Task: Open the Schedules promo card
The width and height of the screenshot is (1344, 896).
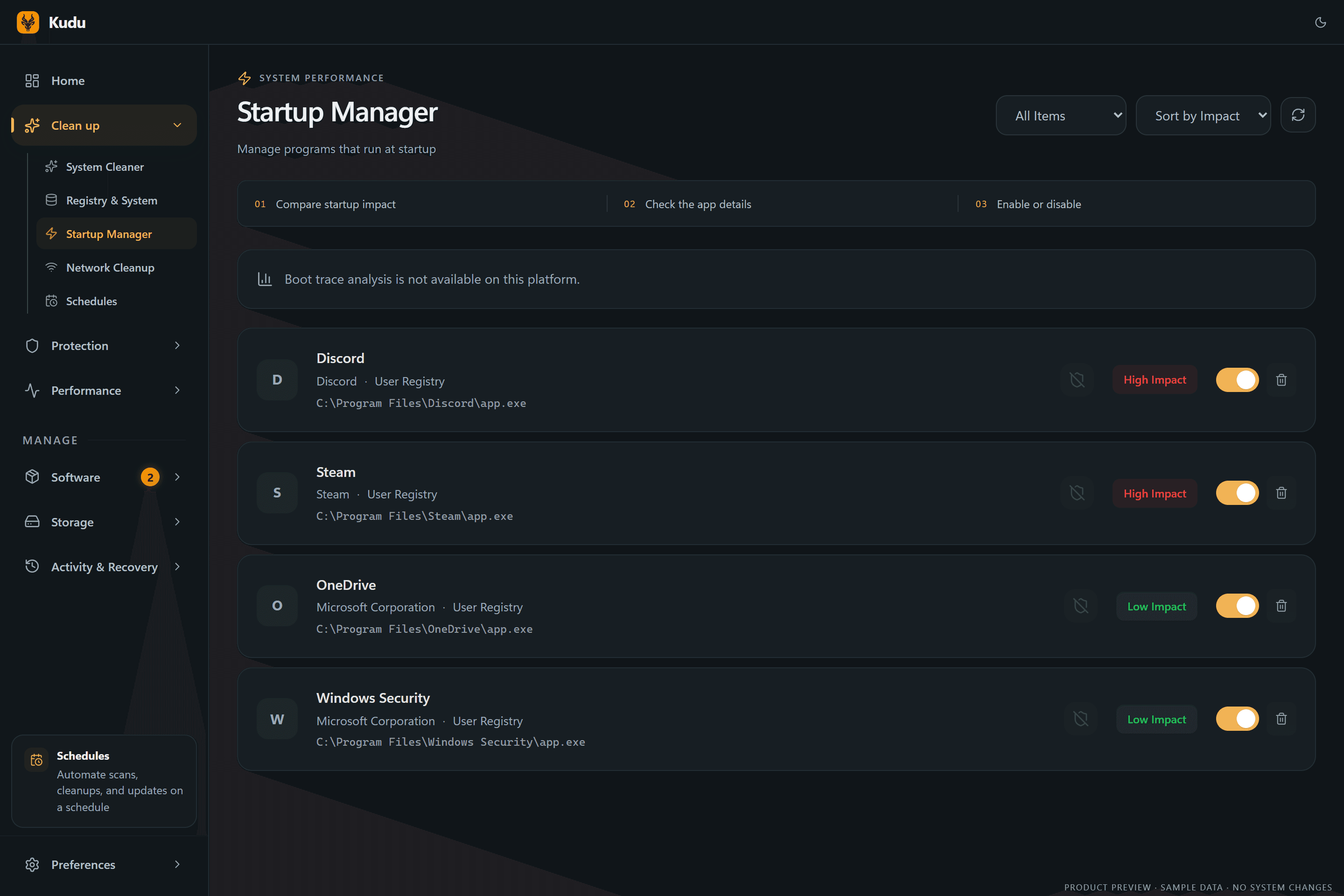Action: point(104,781)
